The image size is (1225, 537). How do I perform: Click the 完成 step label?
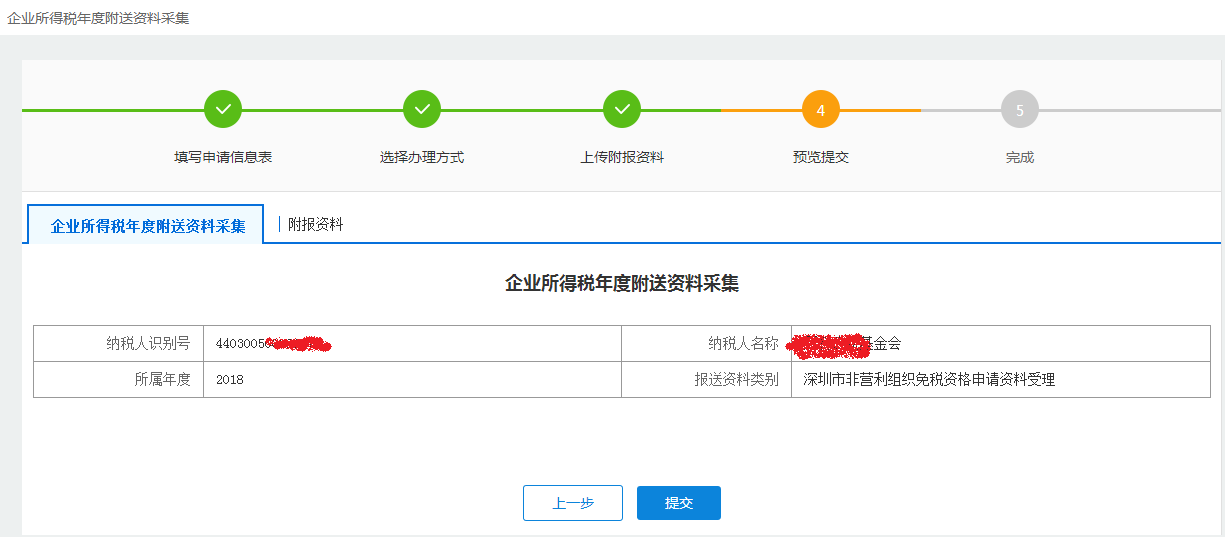click(x=1019, y=157)
